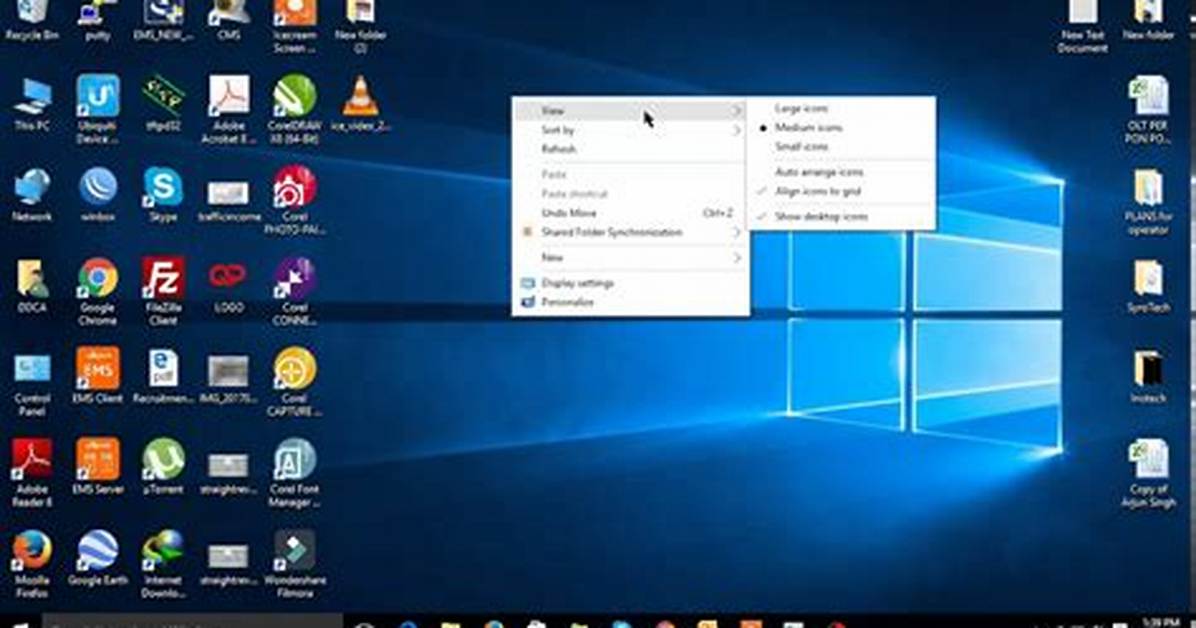Select the Corel CONNECT shortcut icon
The height and width of the screenshot is (628, 1196).
(x=294, y=291)
